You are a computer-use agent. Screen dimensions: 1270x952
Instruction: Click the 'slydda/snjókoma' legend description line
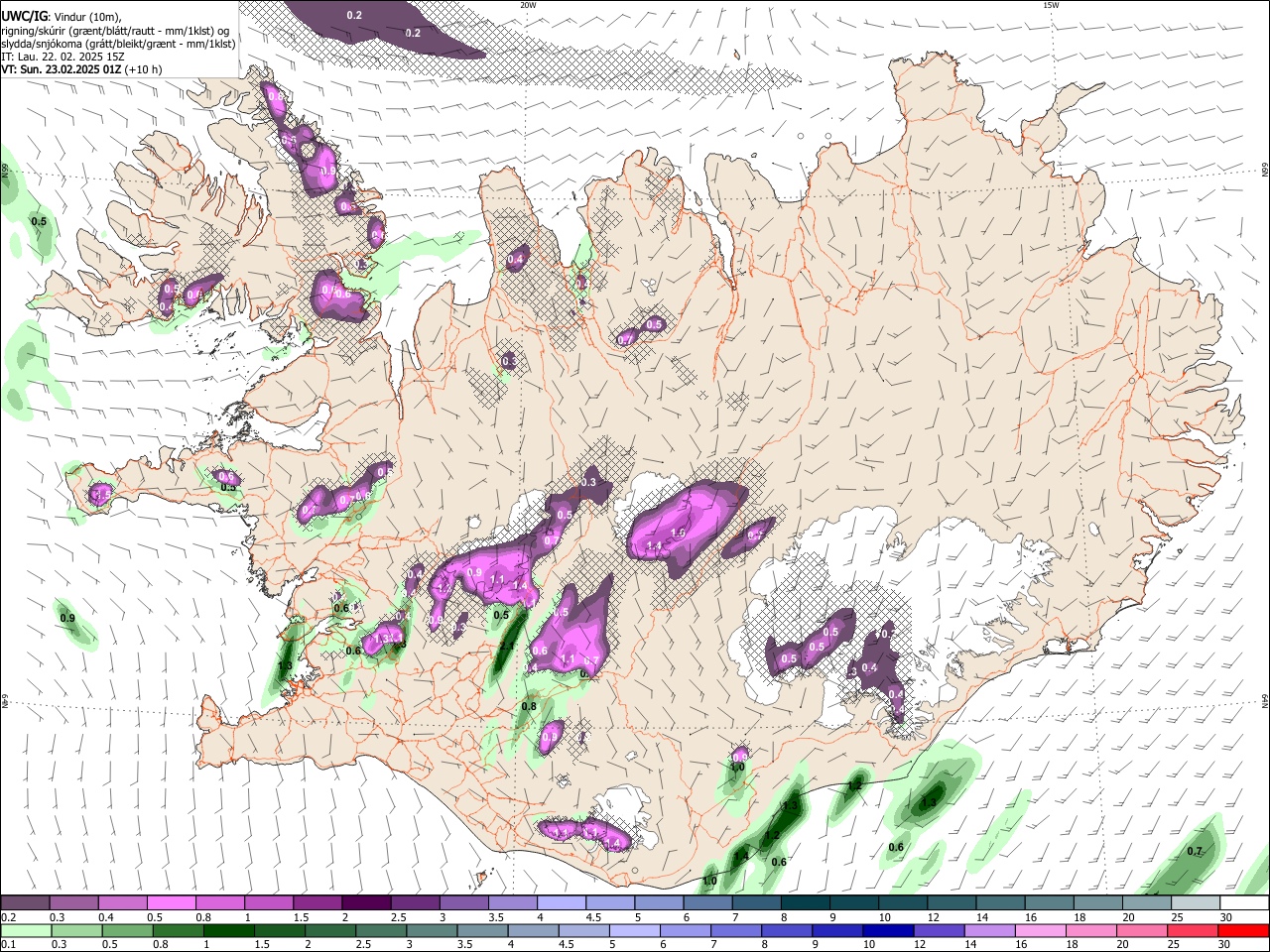pos(118,44)
